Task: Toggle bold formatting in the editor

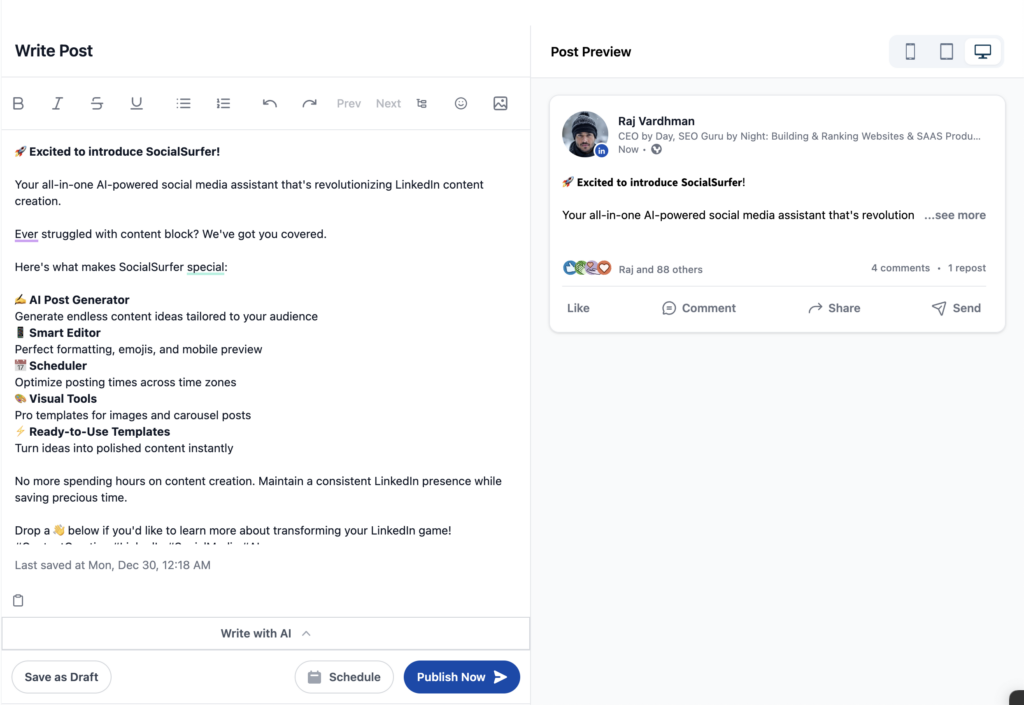Action: pyautogui.click(x=18, y=103)
